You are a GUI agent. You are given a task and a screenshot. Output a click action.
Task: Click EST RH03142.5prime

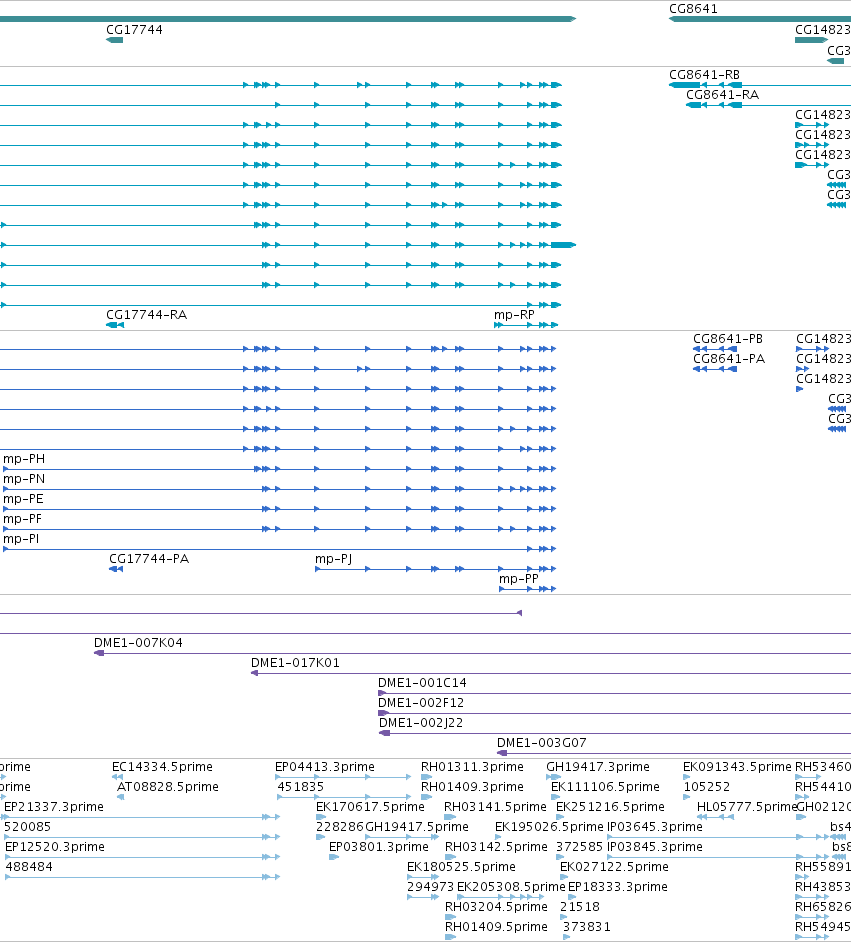(x=496, y=847)
